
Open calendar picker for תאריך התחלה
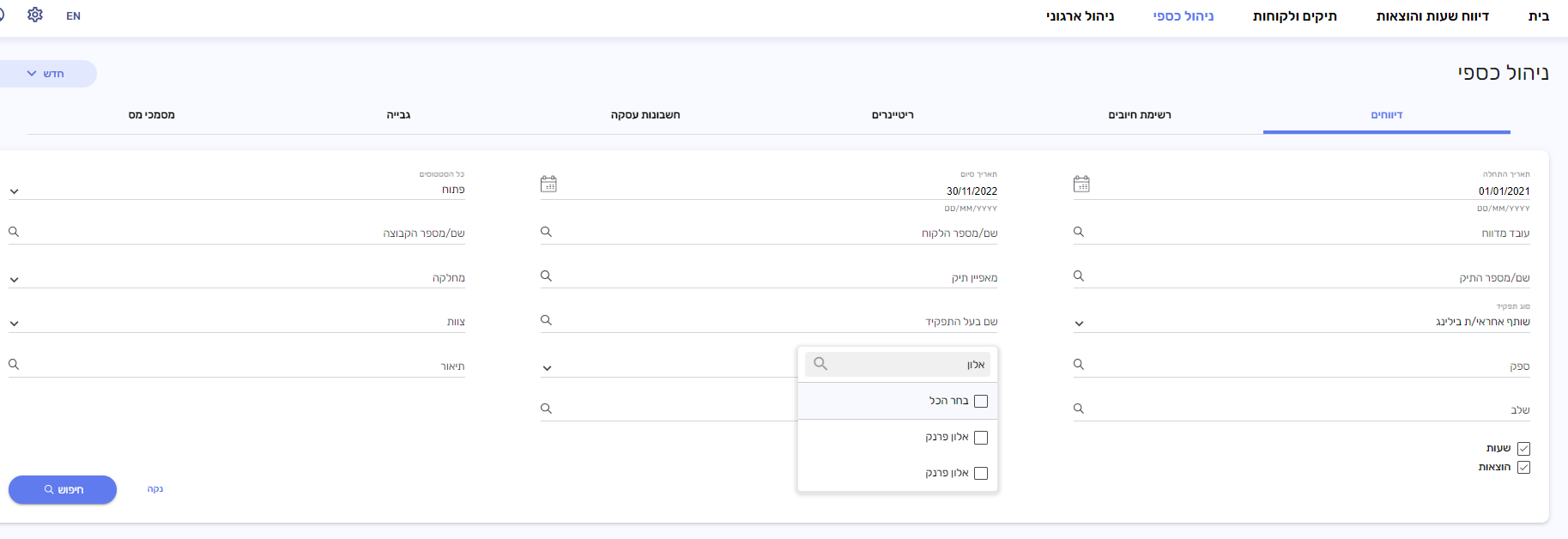(x=1081, y=185)
